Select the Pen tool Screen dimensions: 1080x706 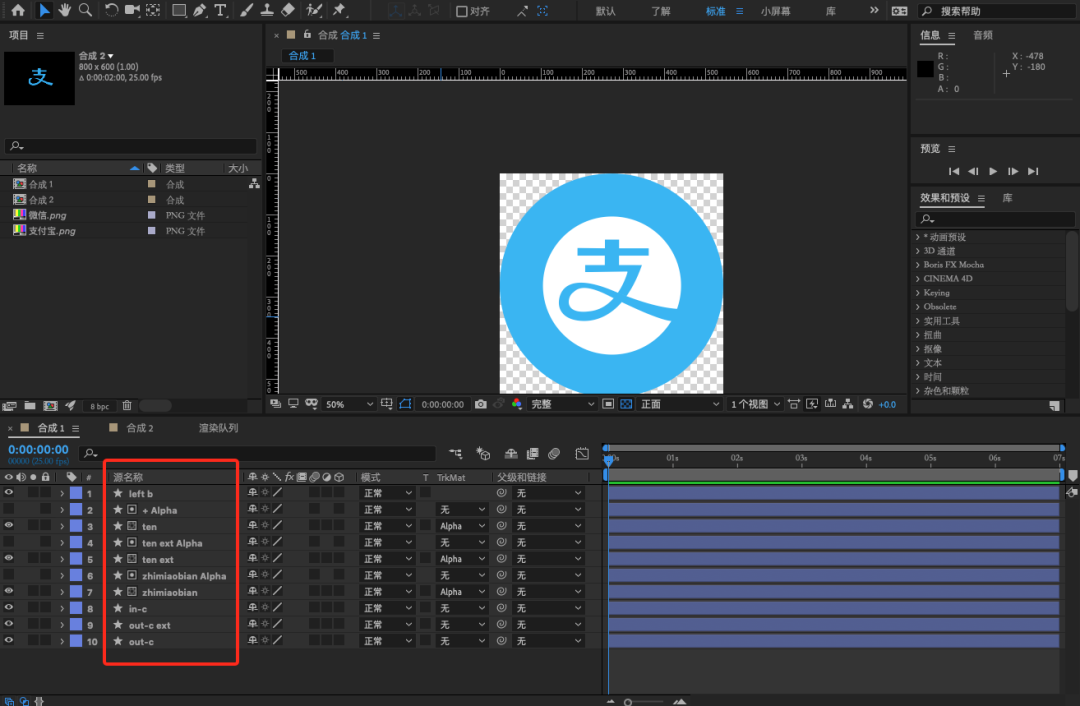[x=200, y=10]
